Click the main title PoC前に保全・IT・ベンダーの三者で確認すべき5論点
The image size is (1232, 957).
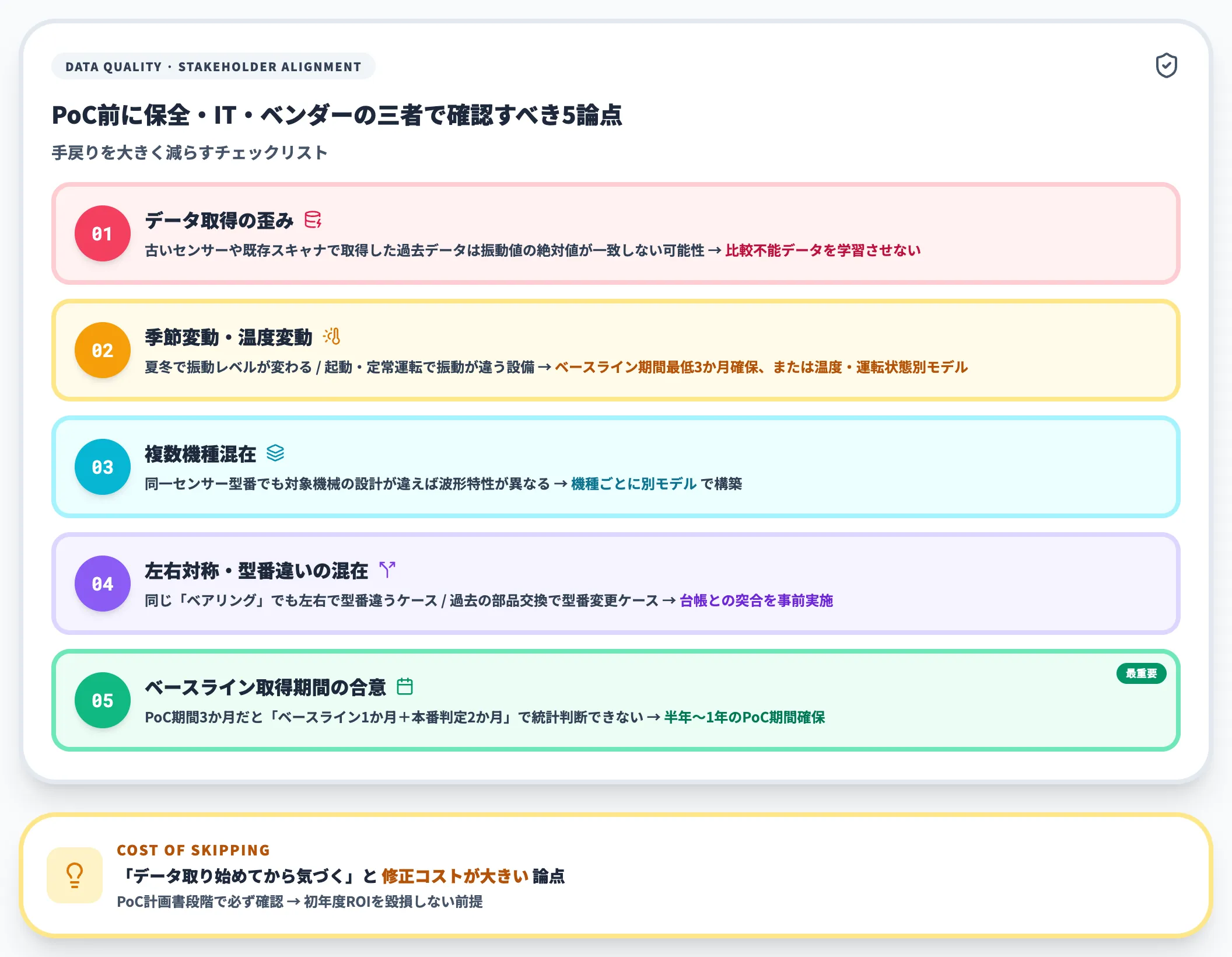(337, 115)
